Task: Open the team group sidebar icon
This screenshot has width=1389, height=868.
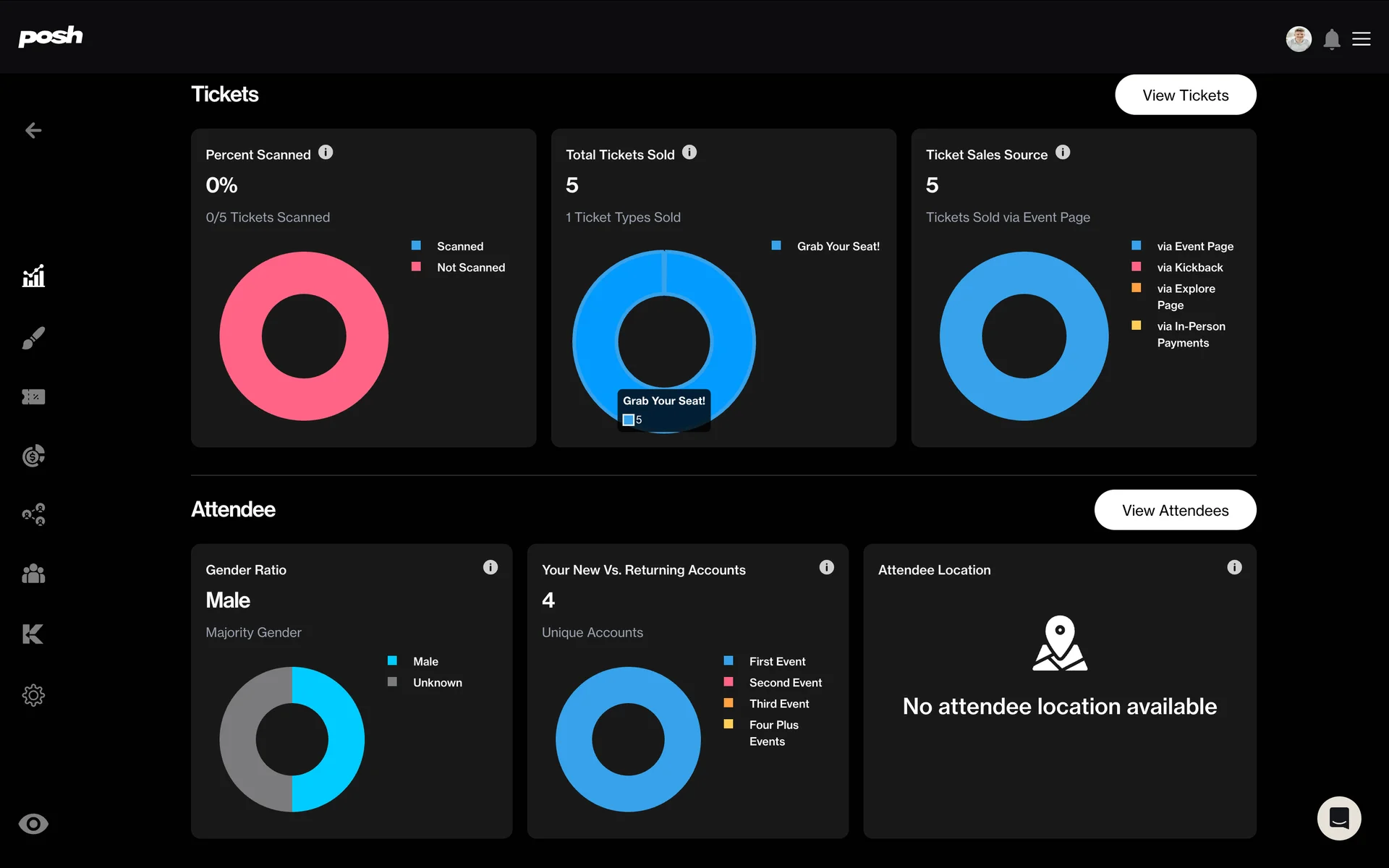Action: pos(33,574)
